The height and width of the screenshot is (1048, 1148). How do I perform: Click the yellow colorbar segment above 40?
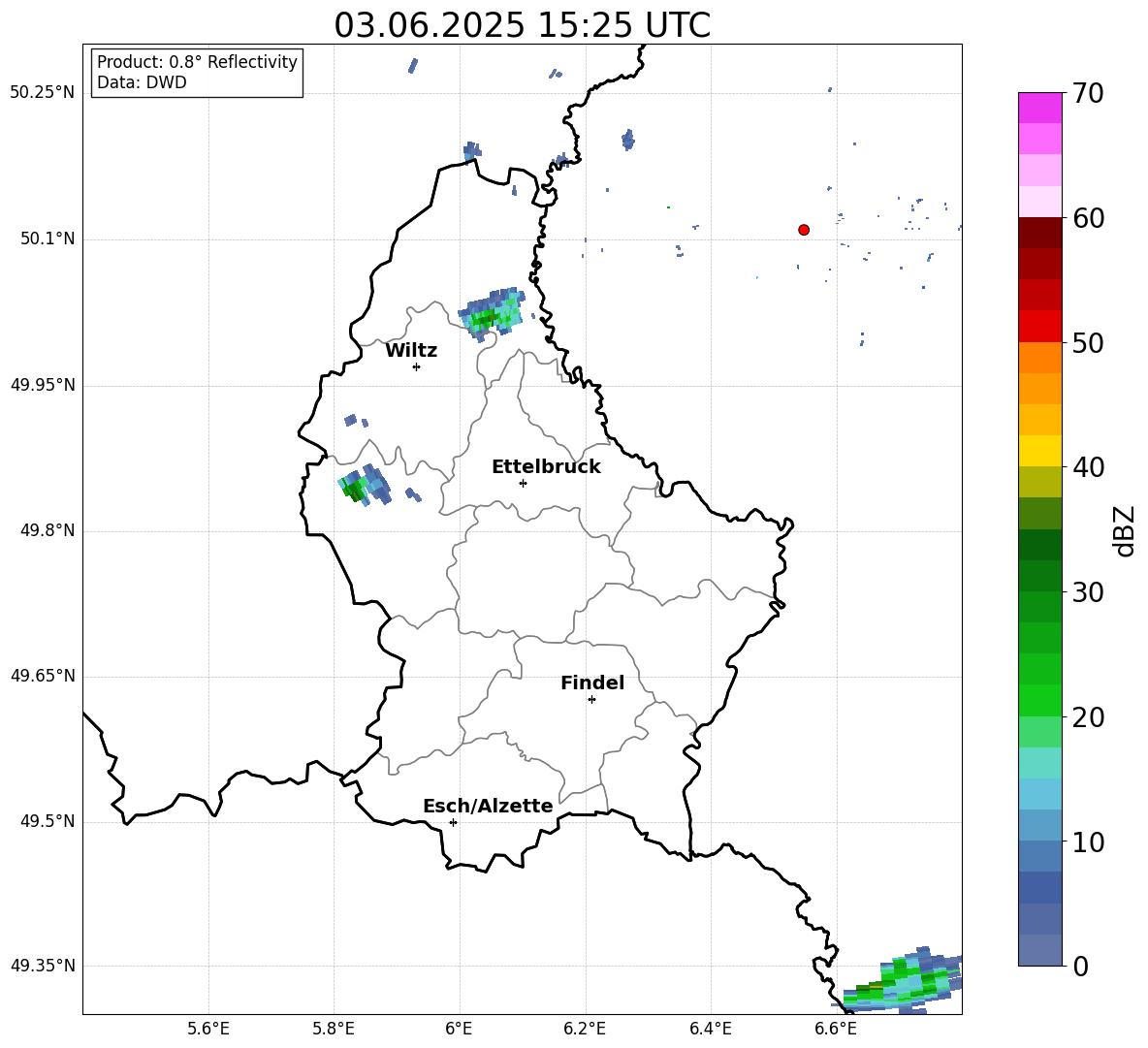click(x=1039, y=451)
